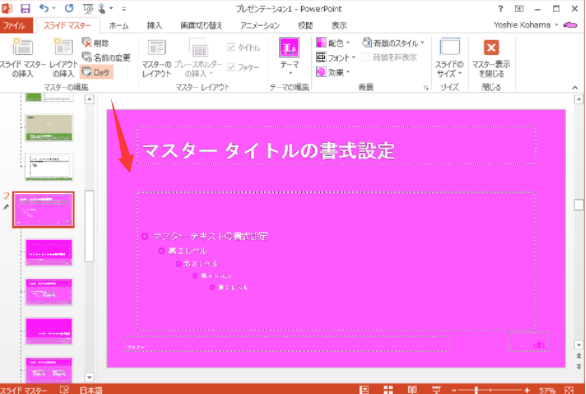Close Master View (マスター表示を閉じる)
586x394 pixels.
click(x=491, y=57)
